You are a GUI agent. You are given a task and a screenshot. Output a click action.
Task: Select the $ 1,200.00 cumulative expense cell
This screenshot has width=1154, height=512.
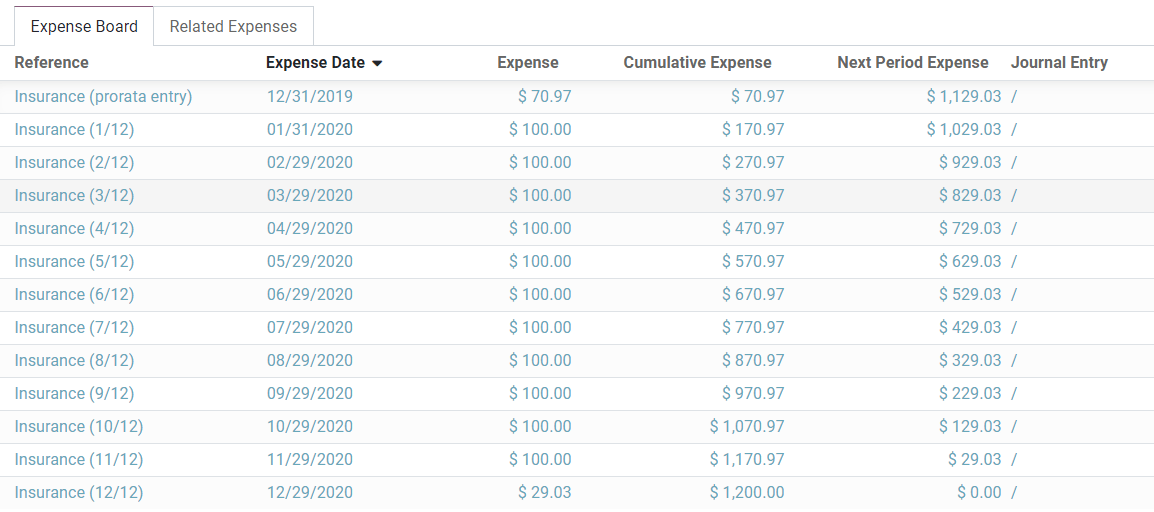click(x=747, y=493)
